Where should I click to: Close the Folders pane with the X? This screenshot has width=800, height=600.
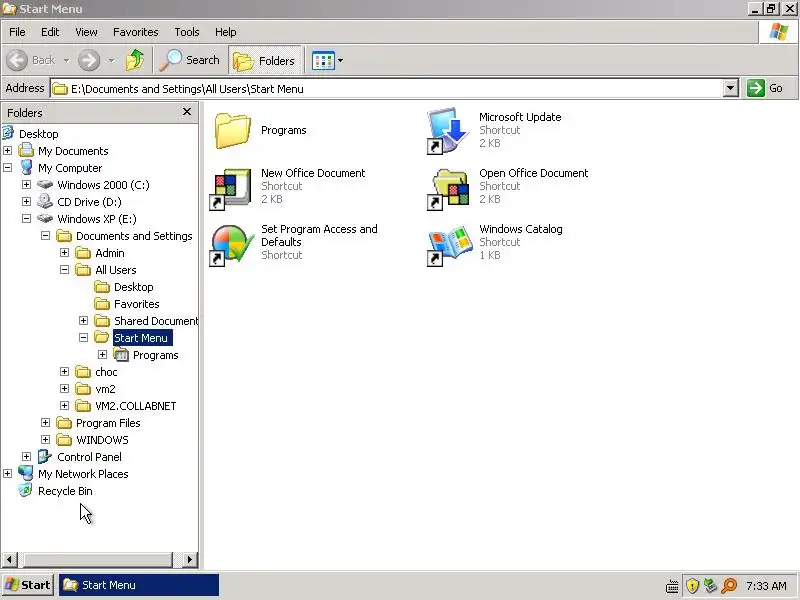click(187, 111)
